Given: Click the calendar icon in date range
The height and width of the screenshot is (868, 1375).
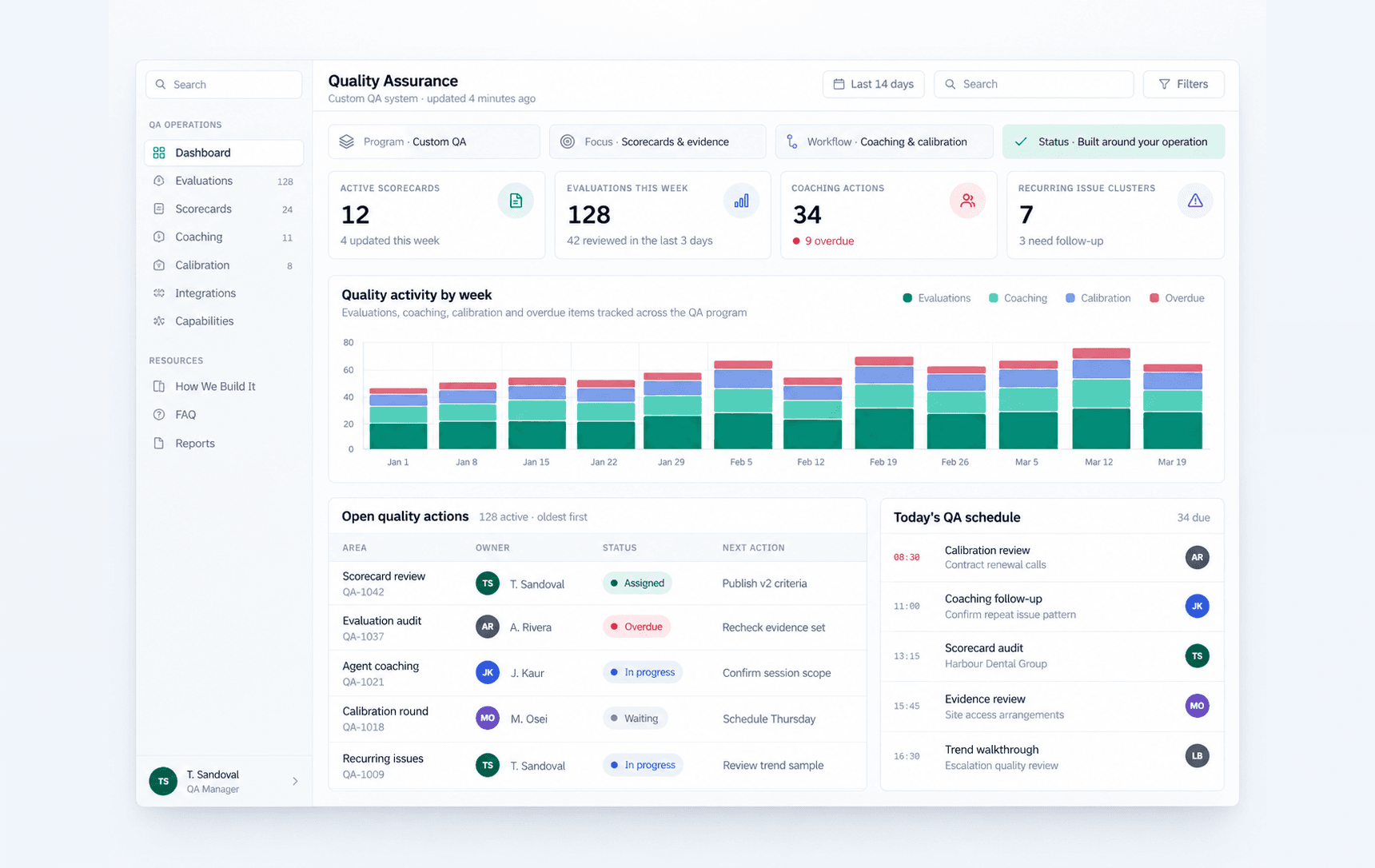Looking at the screenshot, I should (839, 84).
